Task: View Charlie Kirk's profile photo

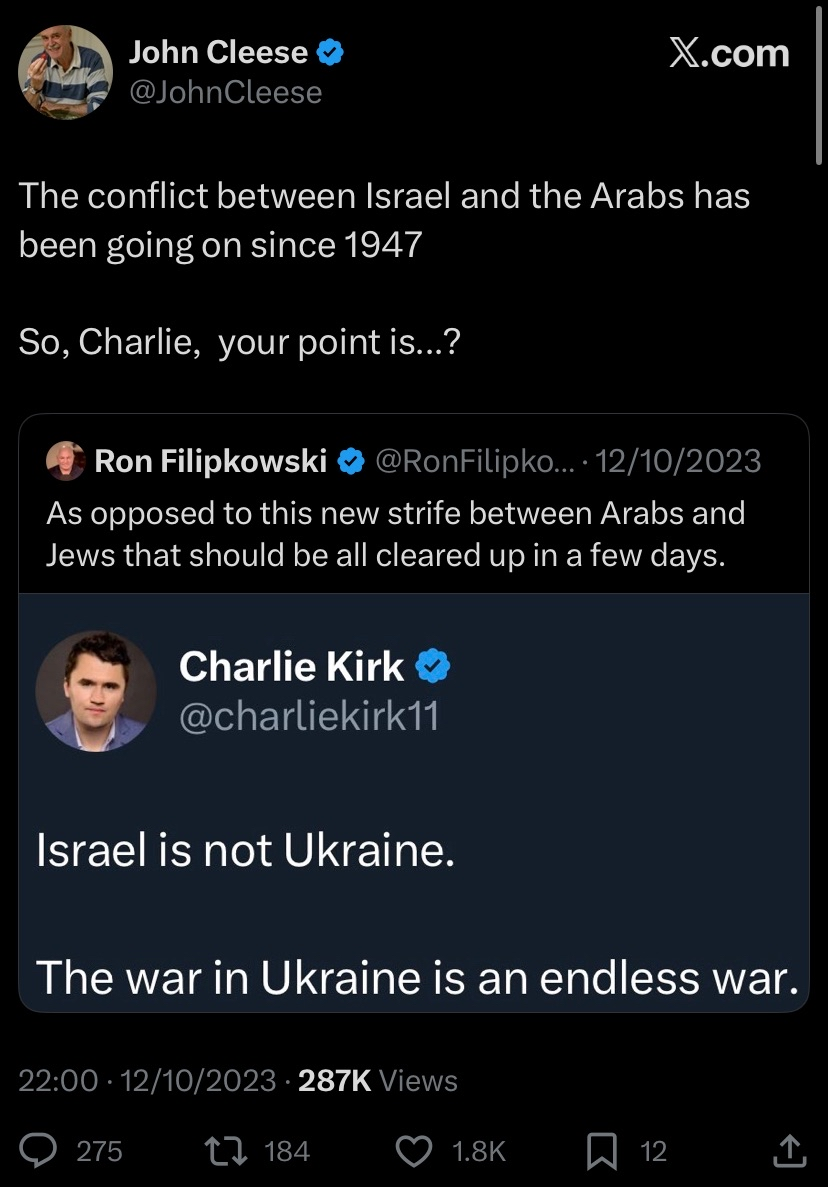Action: tap(96, 691)
